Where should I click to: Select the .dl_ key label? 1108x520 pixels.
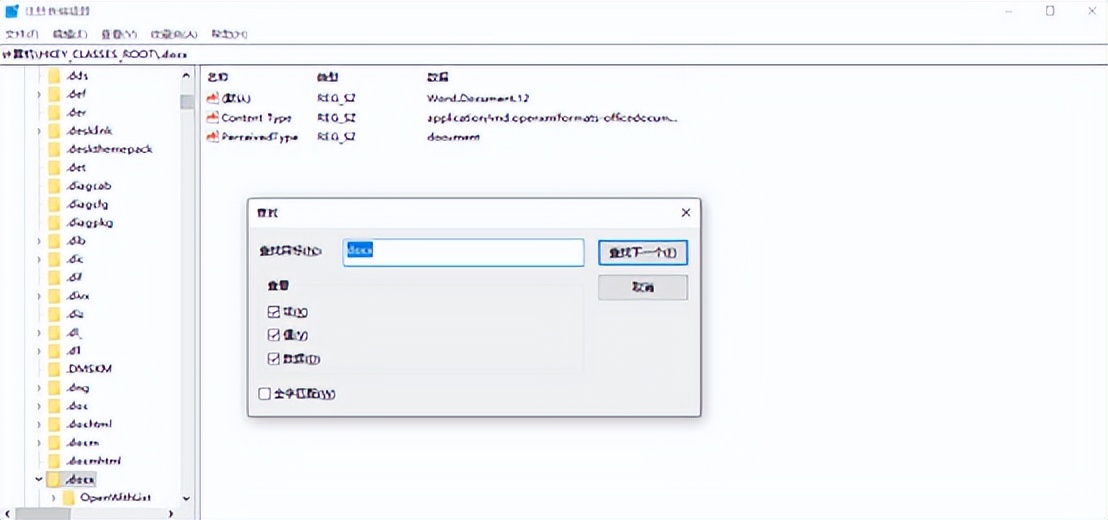point(75,333)
